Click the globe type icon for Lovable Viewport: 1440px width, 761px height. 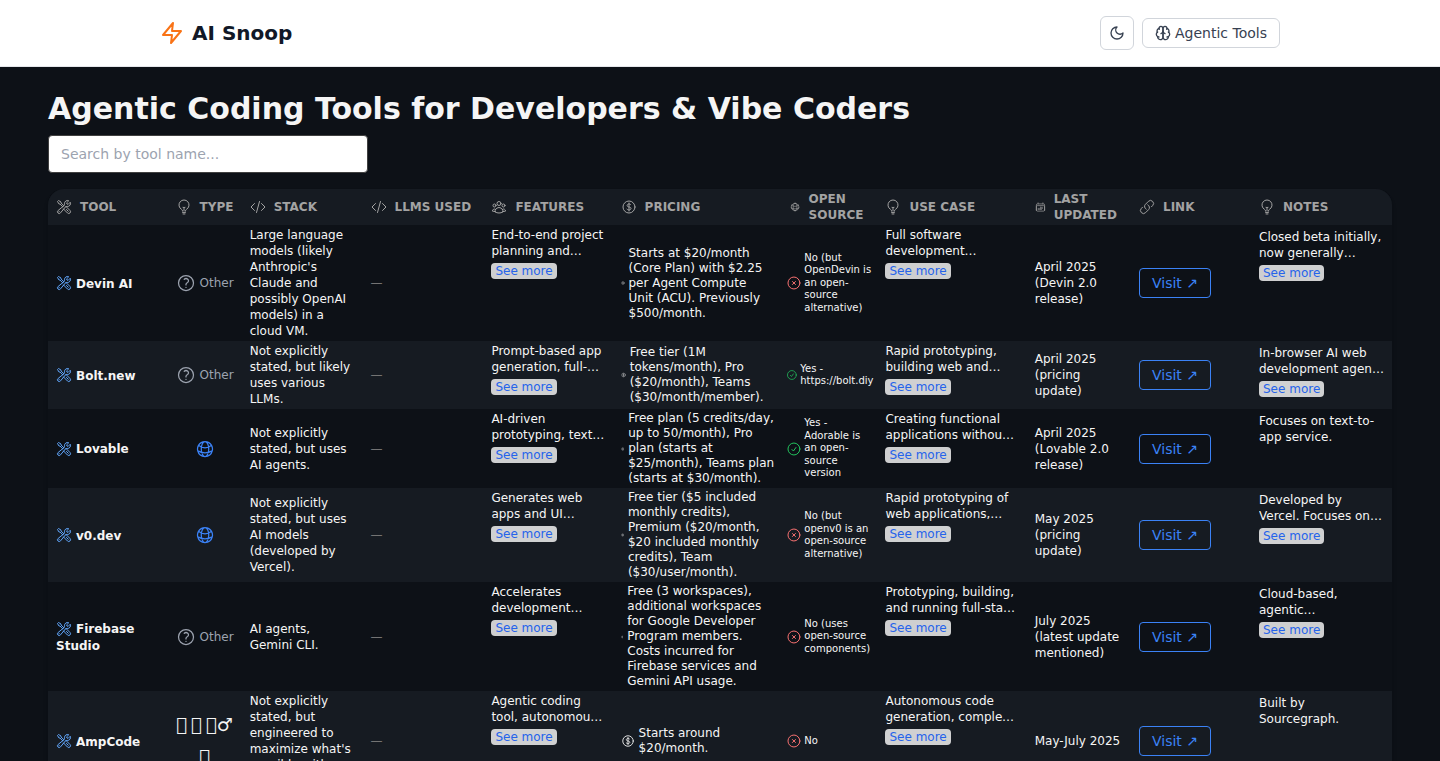click(x=205, y=449)
